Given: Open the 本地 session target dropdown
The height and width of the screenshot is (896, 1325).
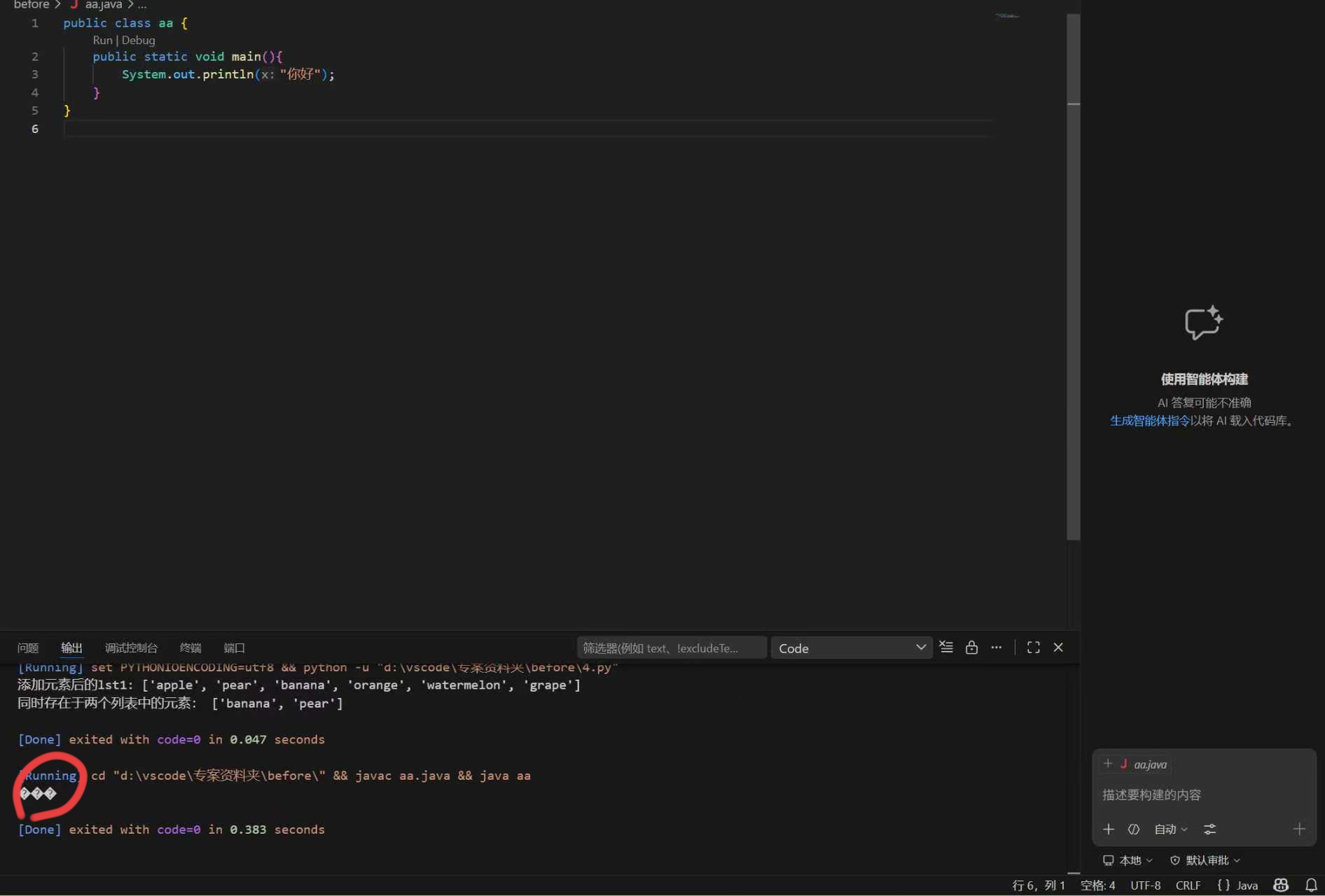Looking at the screenshot, I should pyautogui.click(x=1128, y=860).
